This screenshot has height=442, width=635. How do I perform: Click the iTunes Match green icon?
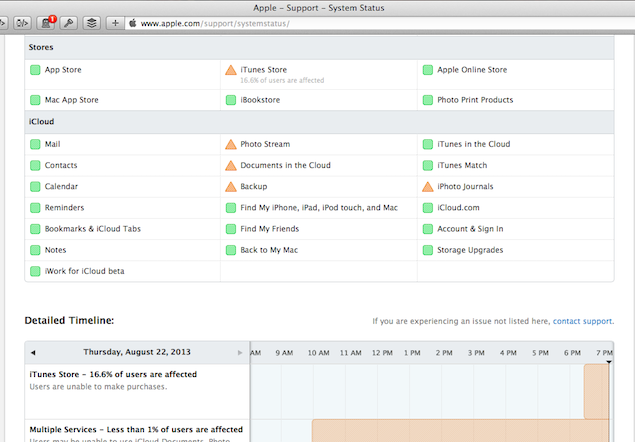pyautogui.click(x=428, y=165)
